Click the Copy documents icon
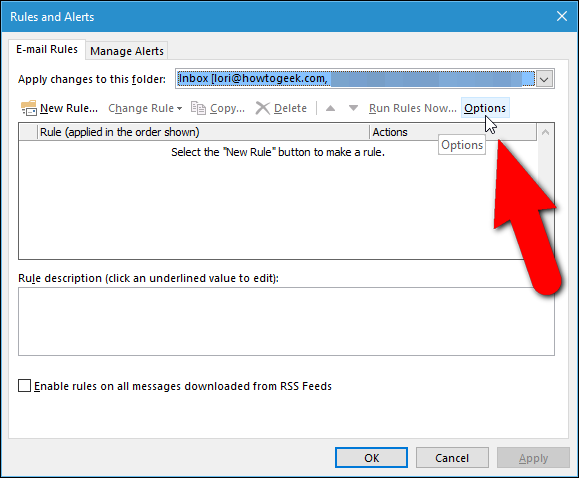The image size is (579, 478). tap(198, 108)
